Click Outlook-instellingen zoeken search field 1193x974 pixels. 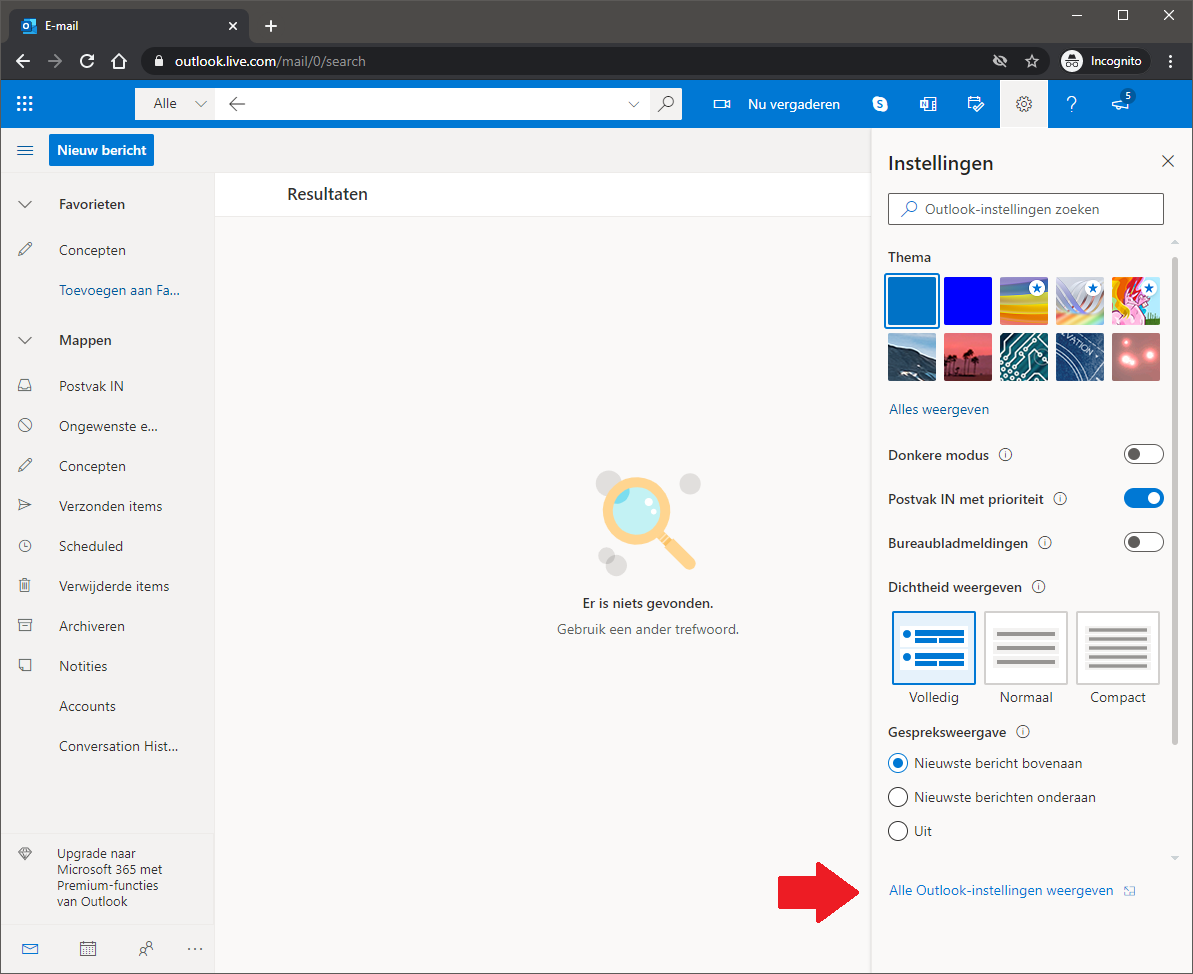(x=1026, y=209)
